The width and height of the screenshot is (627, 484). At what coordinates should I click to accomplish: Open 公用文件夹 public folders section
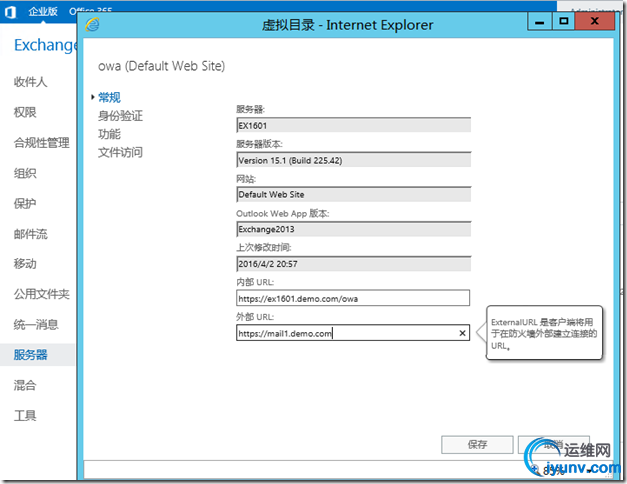[42, 294]
